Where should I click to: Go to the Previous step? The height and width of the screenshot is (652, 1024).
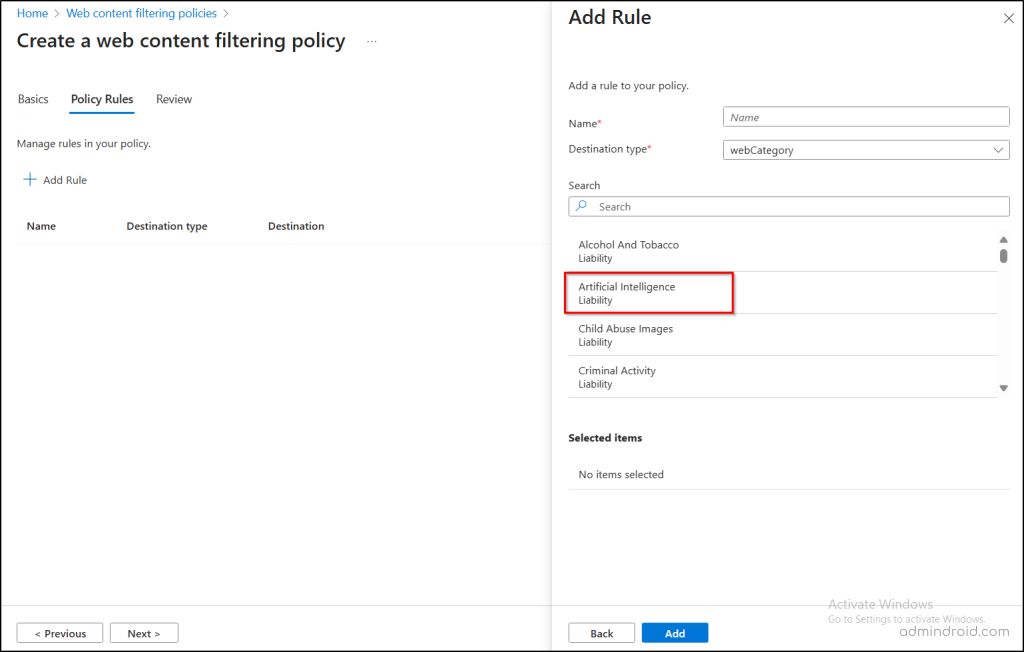tap(59, 633)
